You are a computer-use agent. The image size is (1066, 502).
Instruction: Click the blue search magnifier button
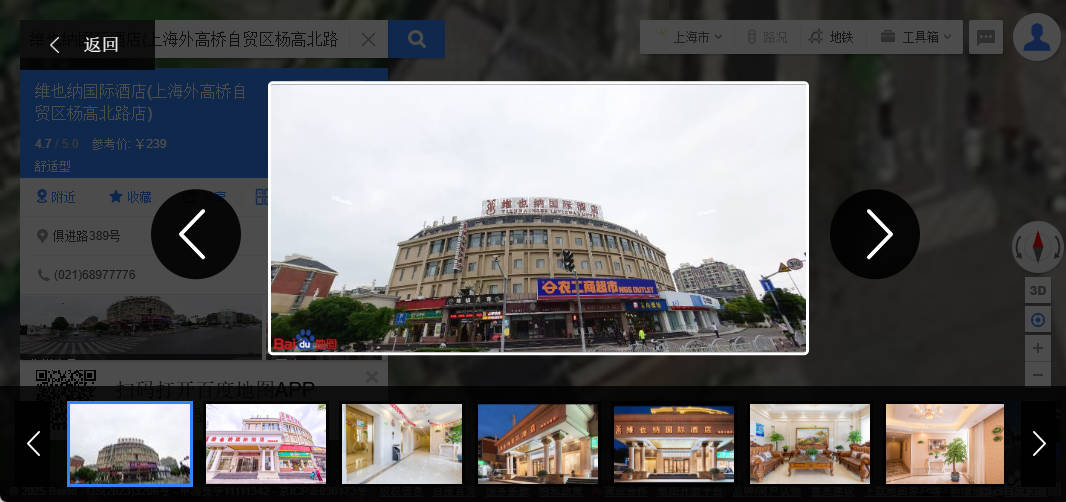[x=416, y=40]
